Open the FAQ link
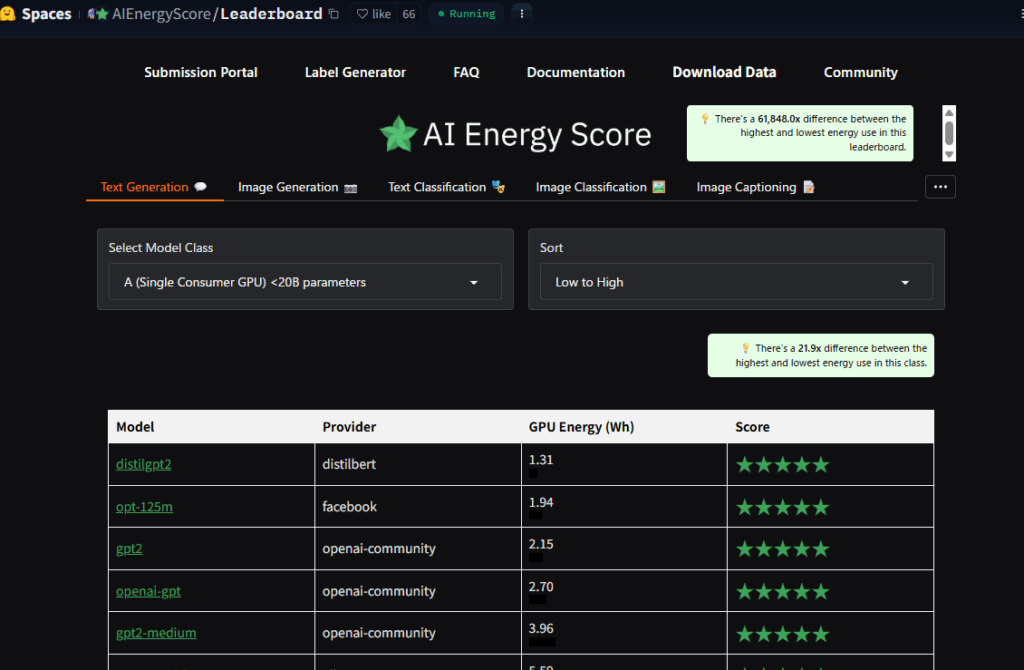1024x670 pixels. [466, 72]
